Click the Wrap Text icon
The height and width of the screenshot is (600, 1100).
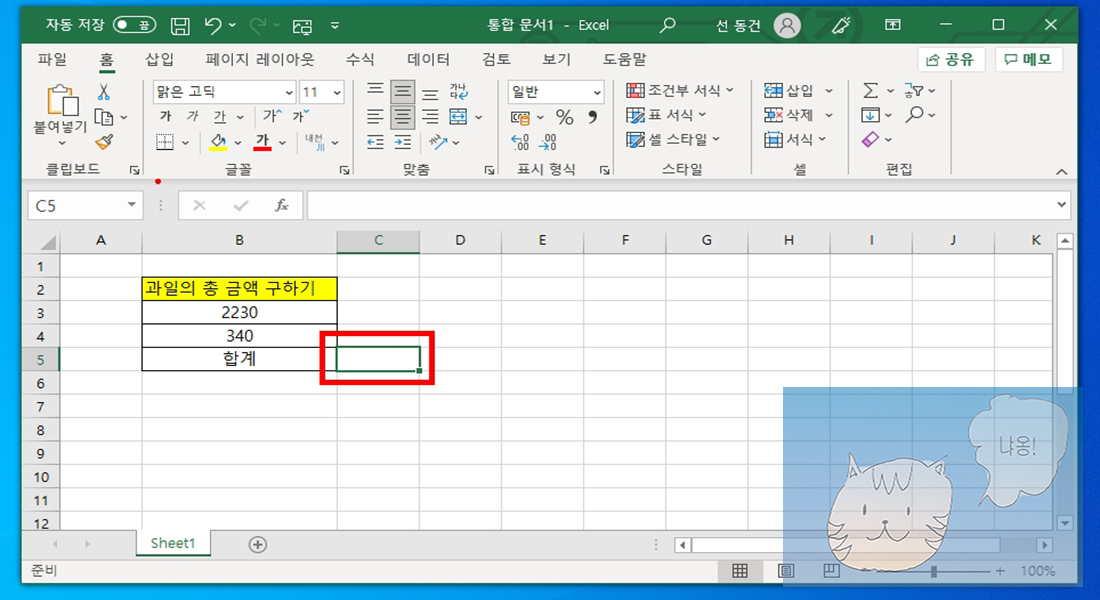[x=459, y=92]
